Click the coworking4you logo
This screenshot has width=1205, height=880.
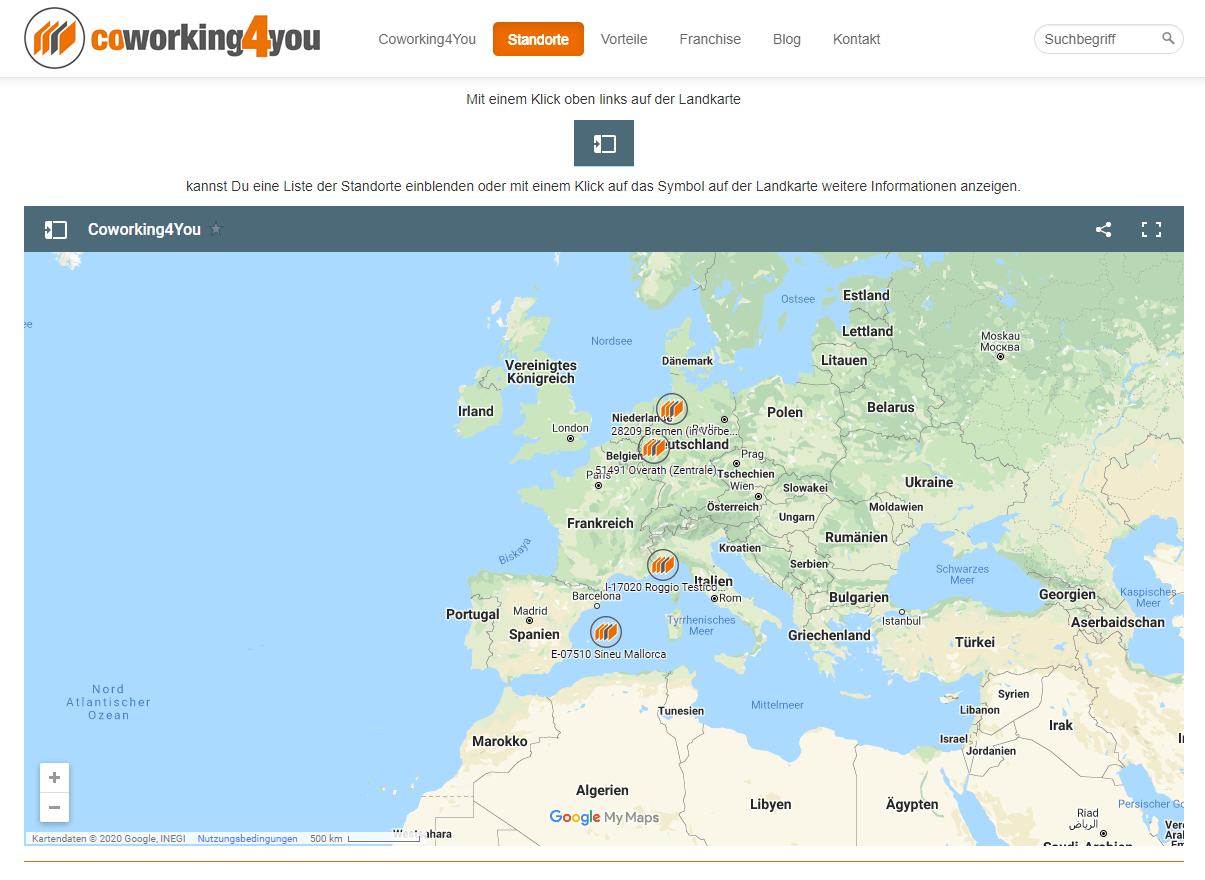pos(172,39)
